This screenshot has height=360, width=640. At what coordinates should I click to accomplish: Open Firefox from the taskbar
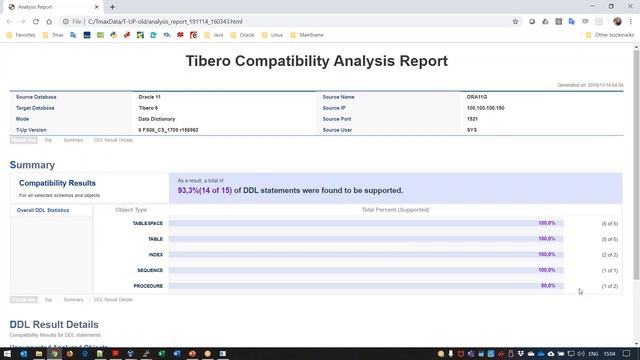click(70, 354)
